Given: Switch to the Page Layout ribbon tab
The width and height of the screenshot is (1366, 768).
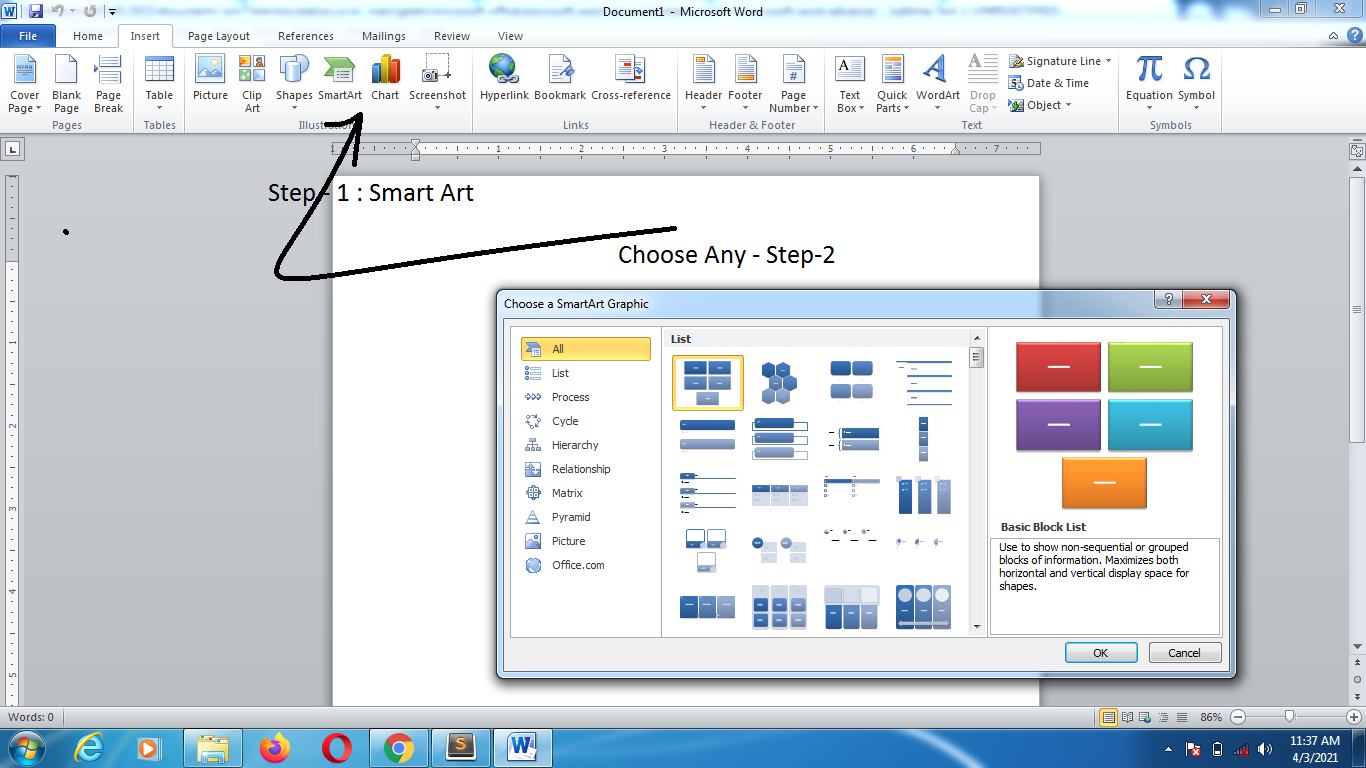Looking at the screenshot, I should click(219, 36).
